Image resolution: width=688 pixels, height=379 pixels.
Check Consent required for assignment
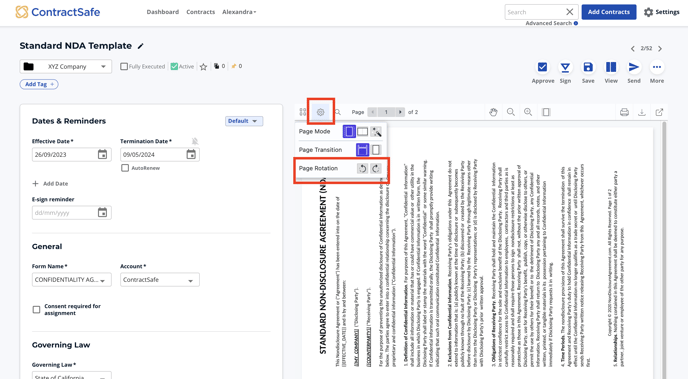coord(36,310)
